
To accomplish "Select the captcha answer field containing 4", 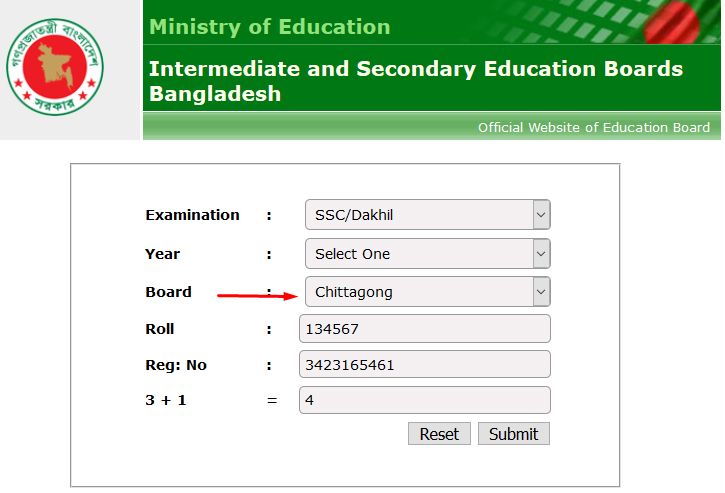I will click(x=425, y=400).
